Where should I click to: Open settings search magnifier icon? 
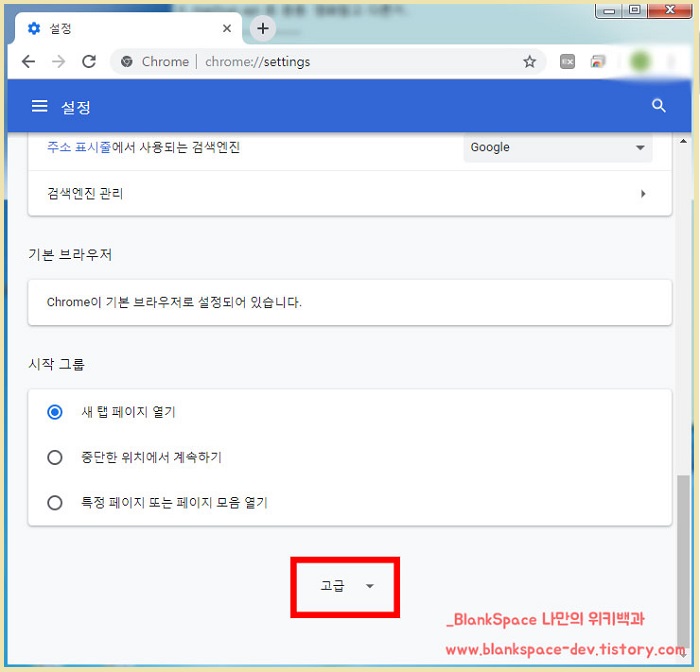point(659,106)
